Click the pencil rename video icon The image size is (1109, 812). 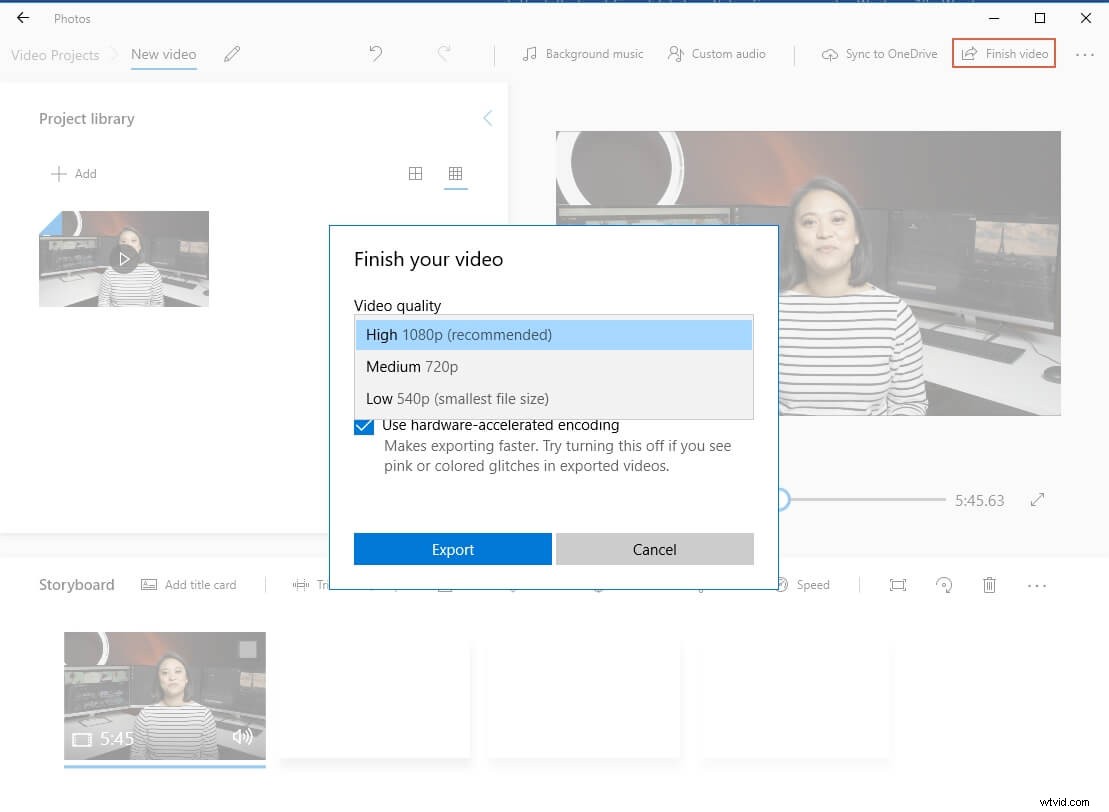point(232,54)
